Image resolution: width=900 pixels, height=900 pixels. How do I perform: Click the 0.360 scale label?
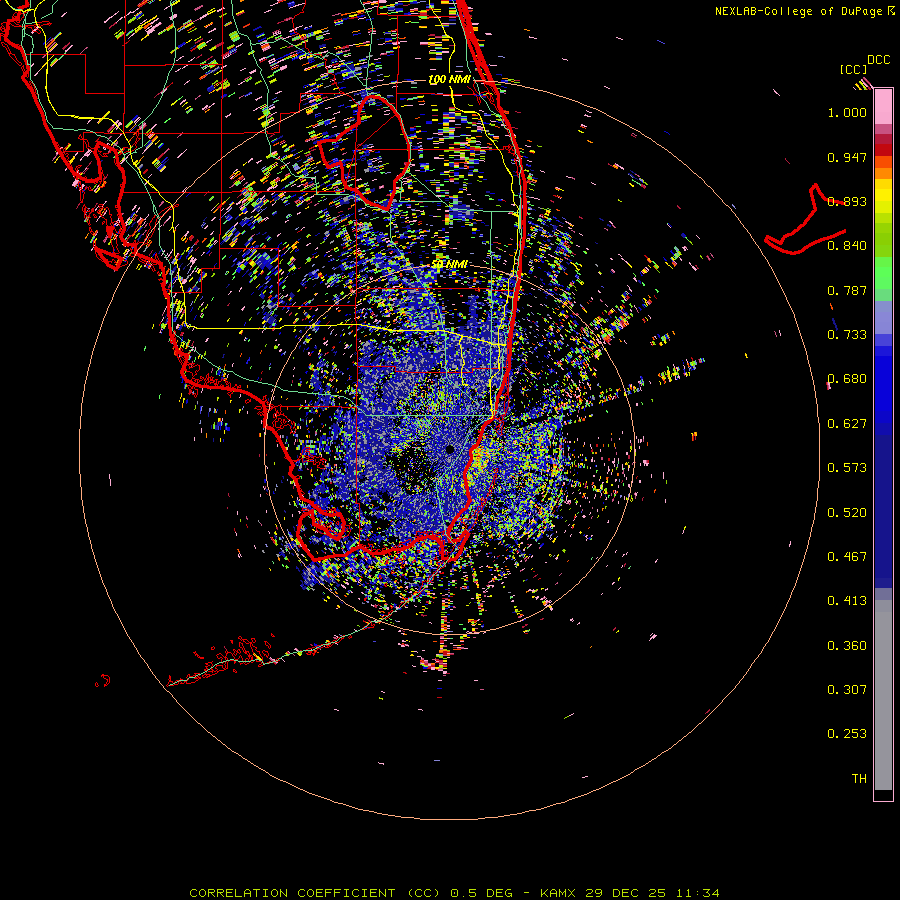[x=847, y=646]
